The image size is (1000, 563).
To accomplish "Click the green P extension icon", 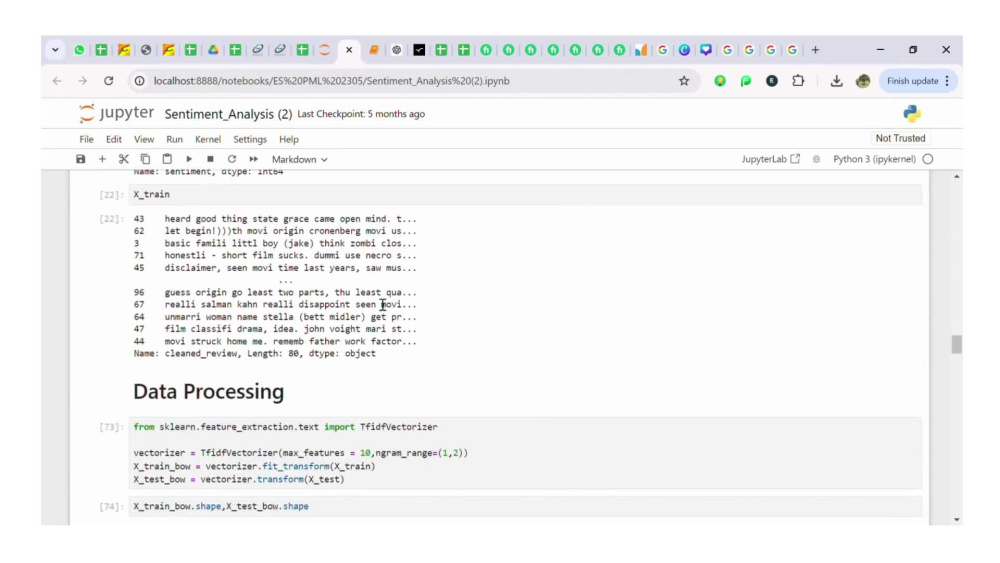I will tap(746, 81).
